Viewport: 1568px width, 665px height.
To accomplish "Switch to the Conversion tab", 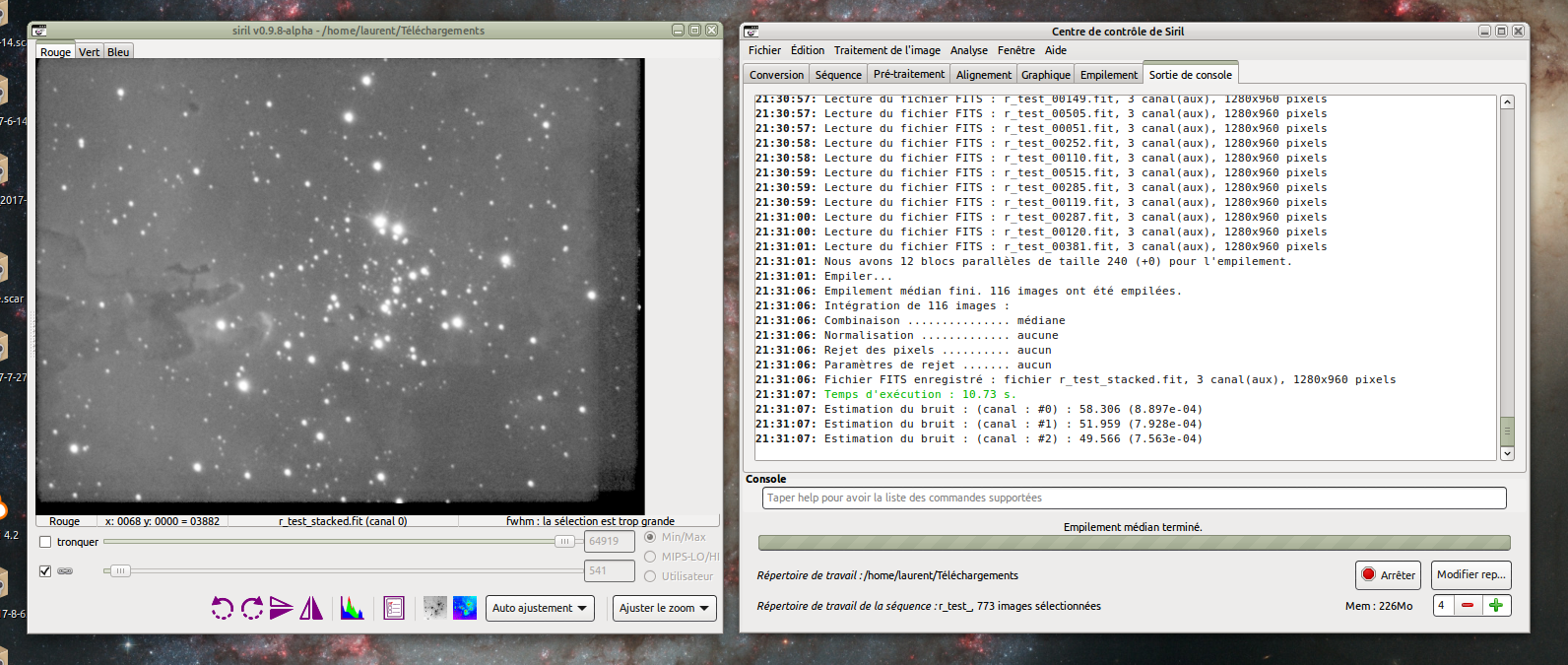I will (776, 75).
